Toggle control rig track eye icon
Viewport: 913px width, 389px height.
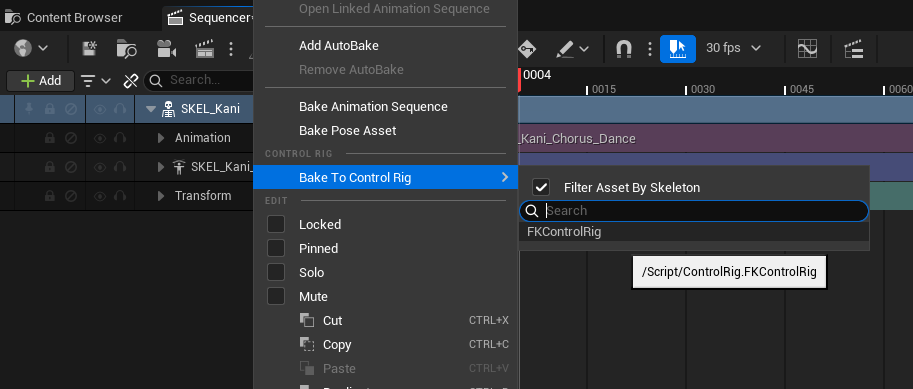pos(100,167)
